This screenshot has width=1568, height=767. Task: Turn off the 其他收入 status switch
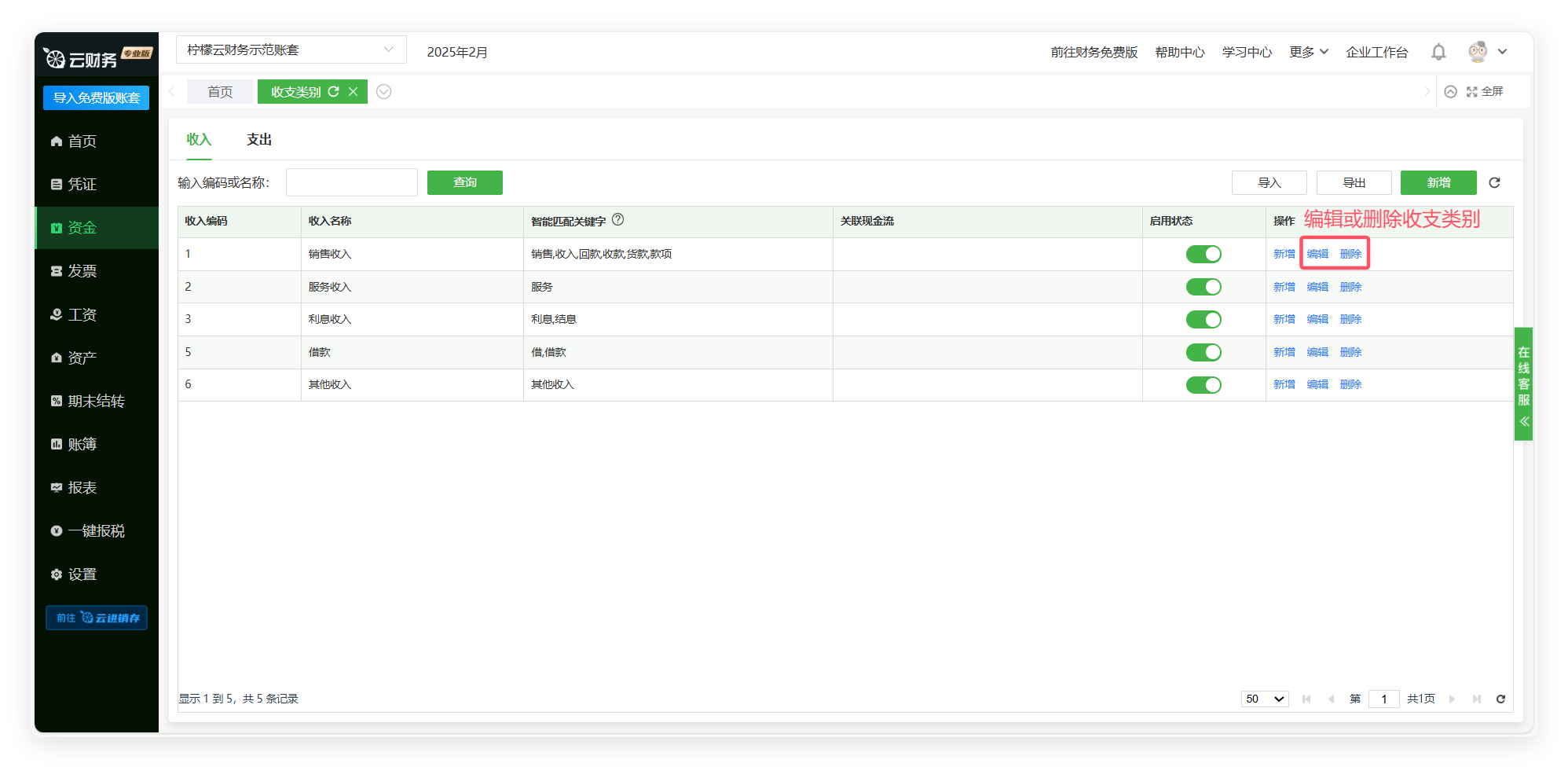(1203, 384)
